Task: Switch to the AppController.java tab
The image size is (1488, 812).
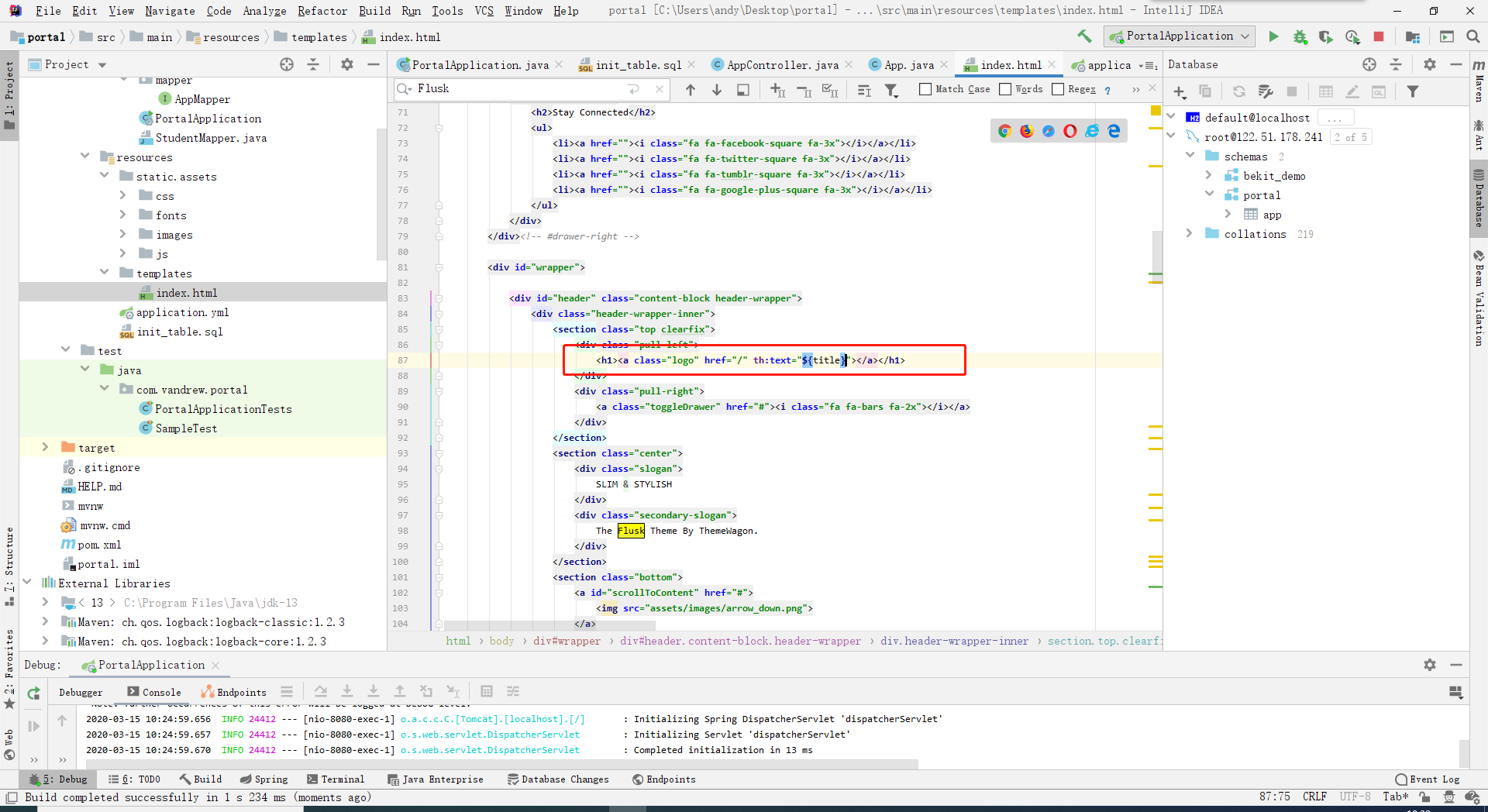Action: tap(782, 65)
